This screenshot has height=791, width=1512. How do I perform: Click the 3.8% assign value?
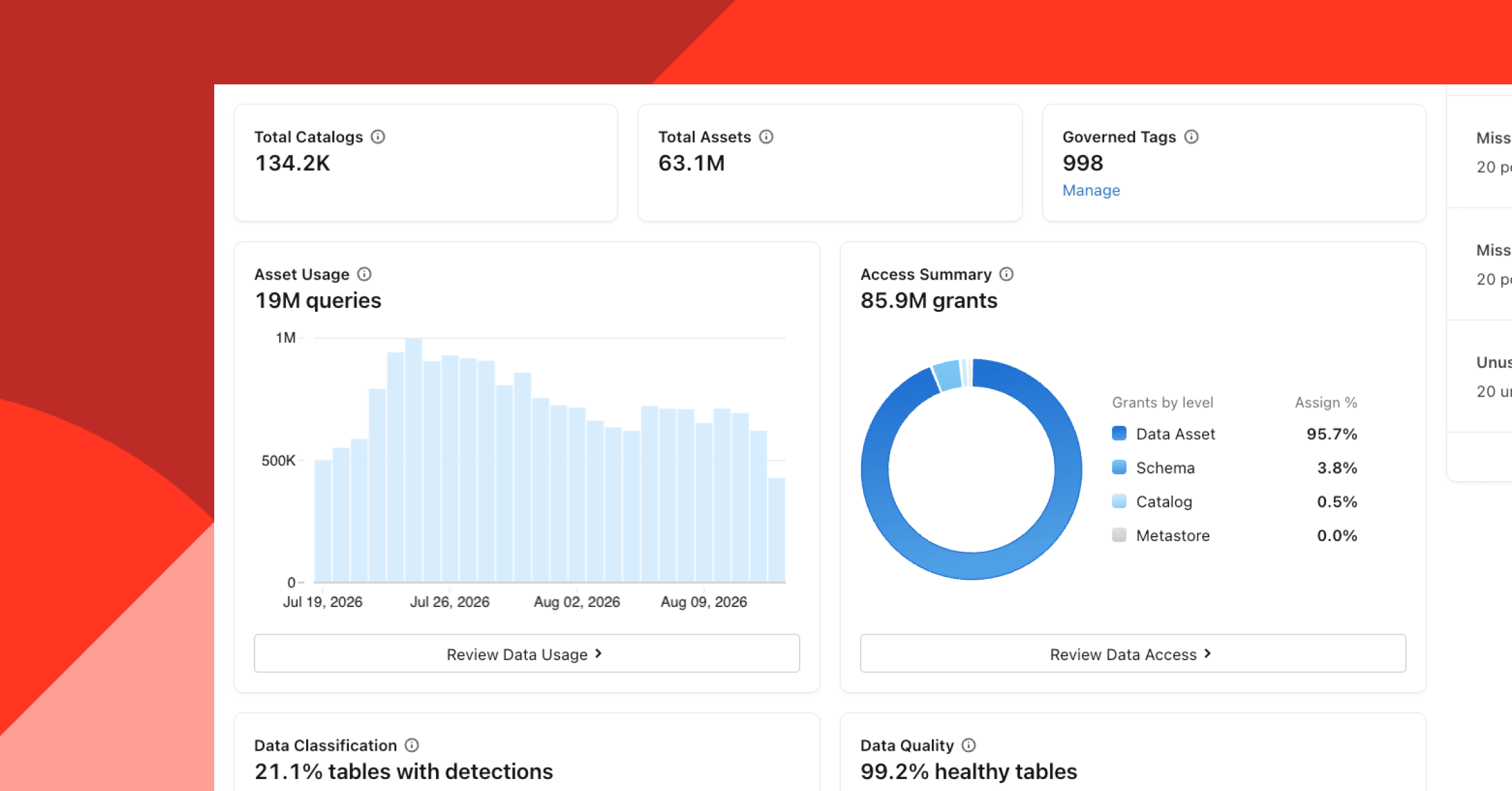1337,468
